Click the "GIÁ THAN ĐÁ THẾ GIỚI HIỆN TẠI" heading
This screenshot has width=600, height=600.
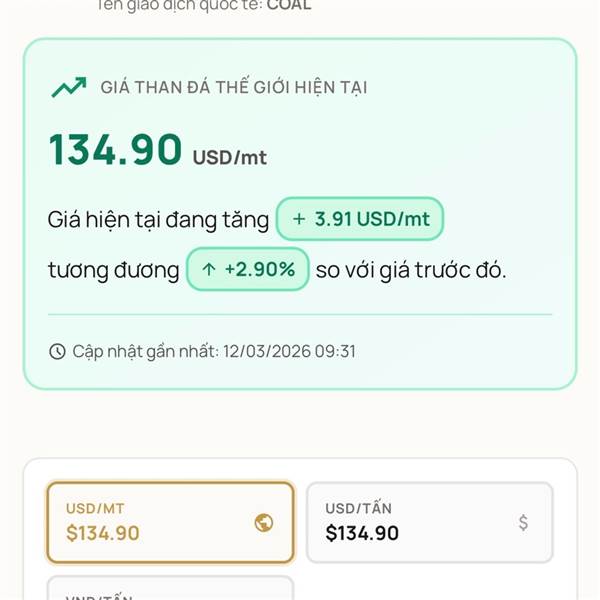pyautogui.click(x=234, y=87)
